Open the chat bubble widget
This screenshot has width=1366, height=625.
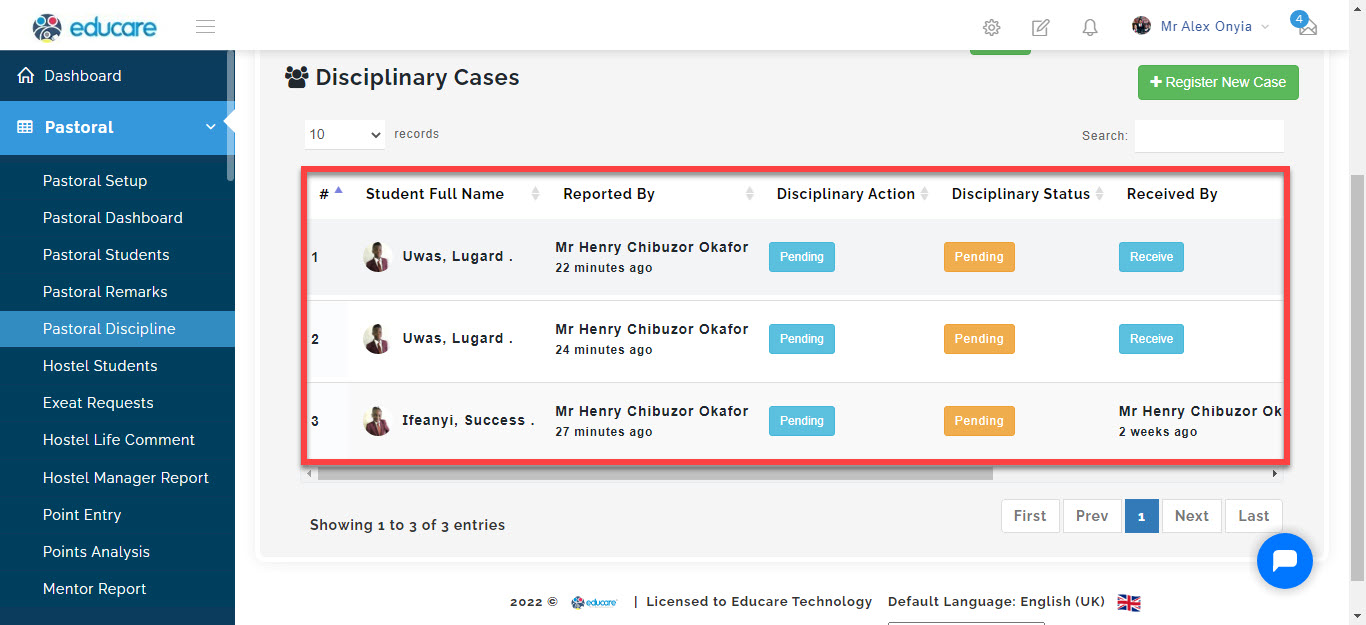1285,561
